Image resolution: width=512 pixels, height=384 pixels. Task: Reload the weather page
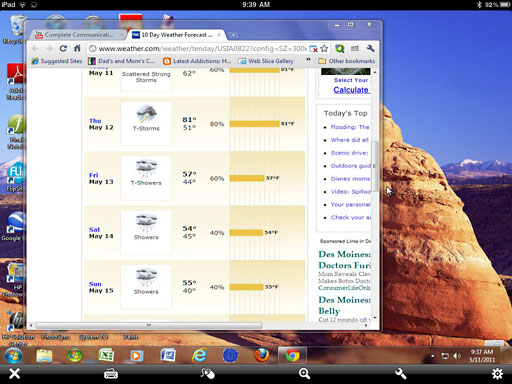pyautogui.click(x=63, y=49)
